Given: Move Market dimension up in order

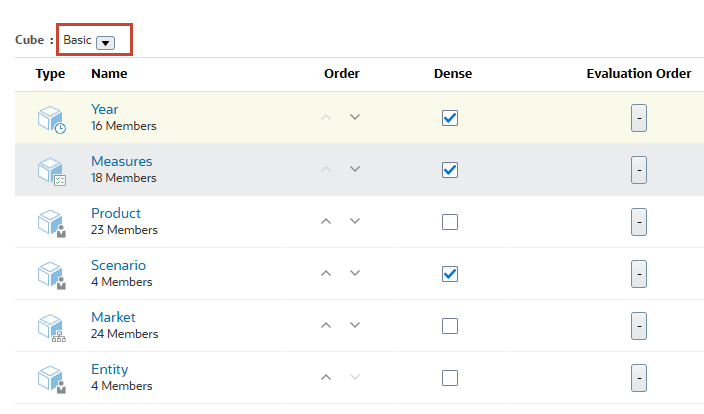Looking at the screenshot, I should pos(325,325).
